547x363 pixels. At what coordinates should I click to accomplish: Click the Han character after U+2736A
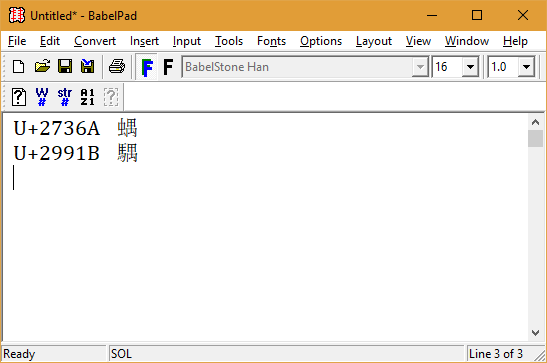pos(127,128)
